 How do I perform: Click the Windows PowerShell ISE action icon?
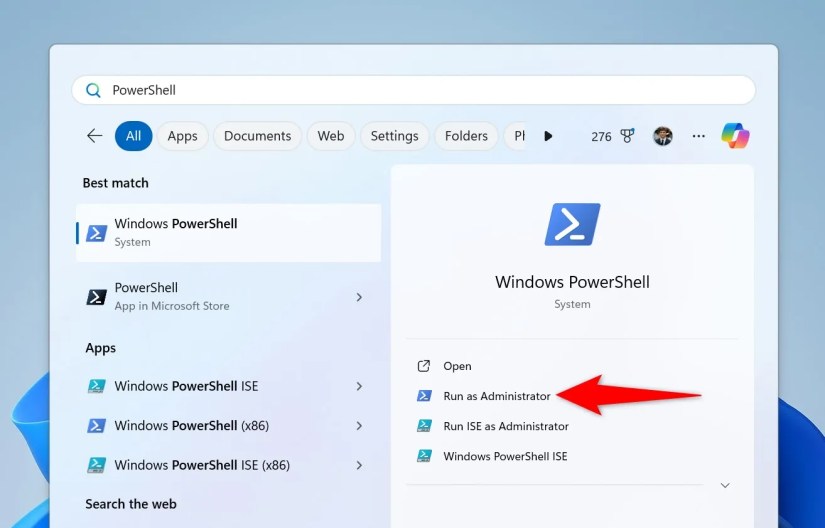424,456
